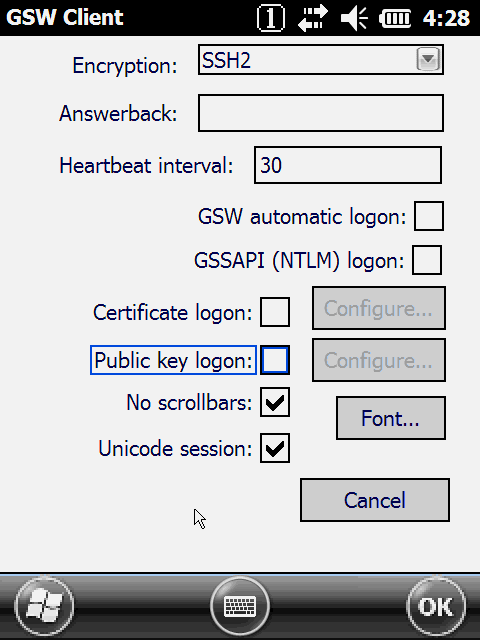Expand the Encryption dropdown arrow

click(x=428, y=60)
